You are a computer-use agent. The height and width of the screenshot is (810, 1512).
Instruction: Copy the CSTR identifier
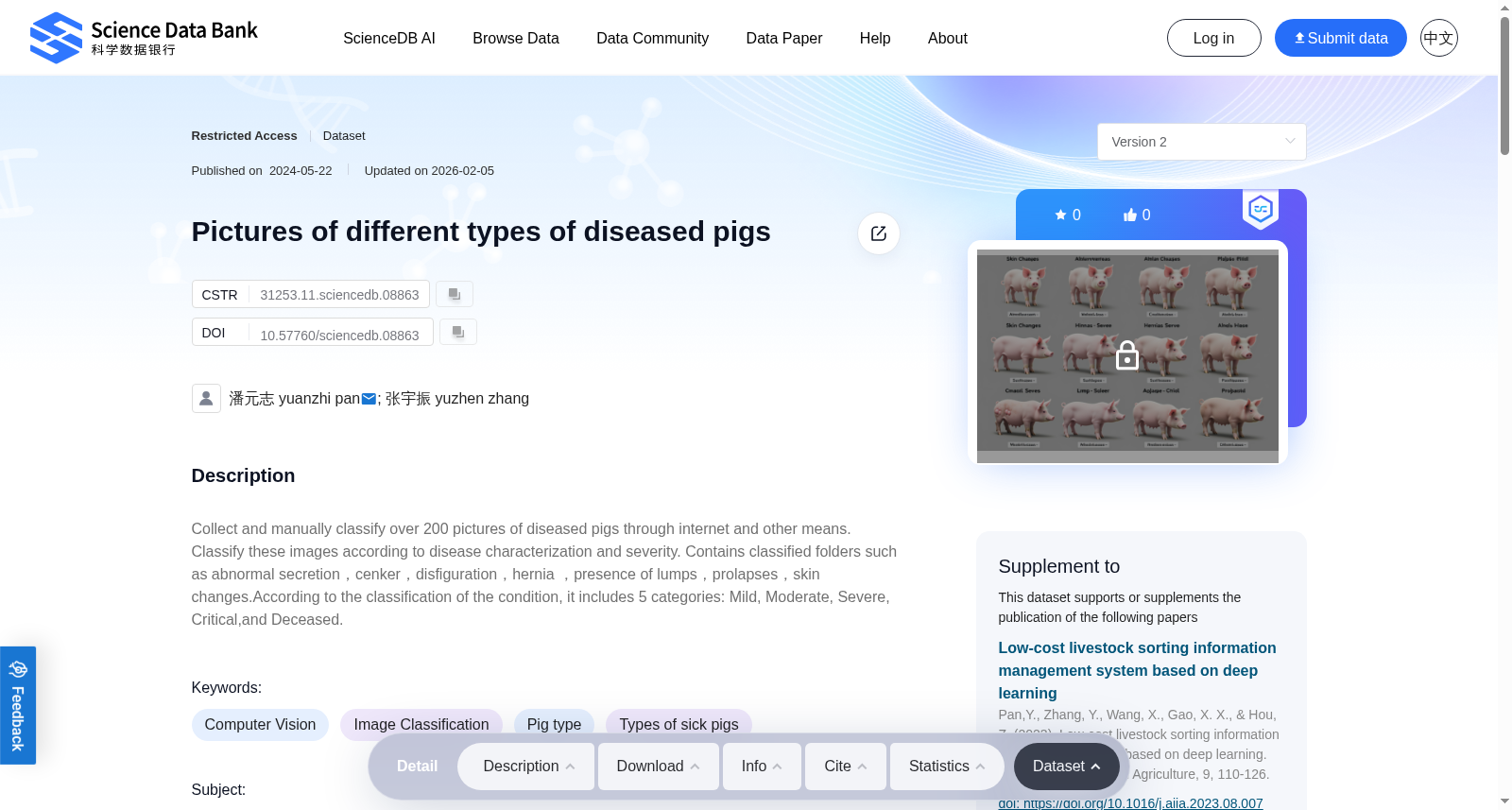455,294
